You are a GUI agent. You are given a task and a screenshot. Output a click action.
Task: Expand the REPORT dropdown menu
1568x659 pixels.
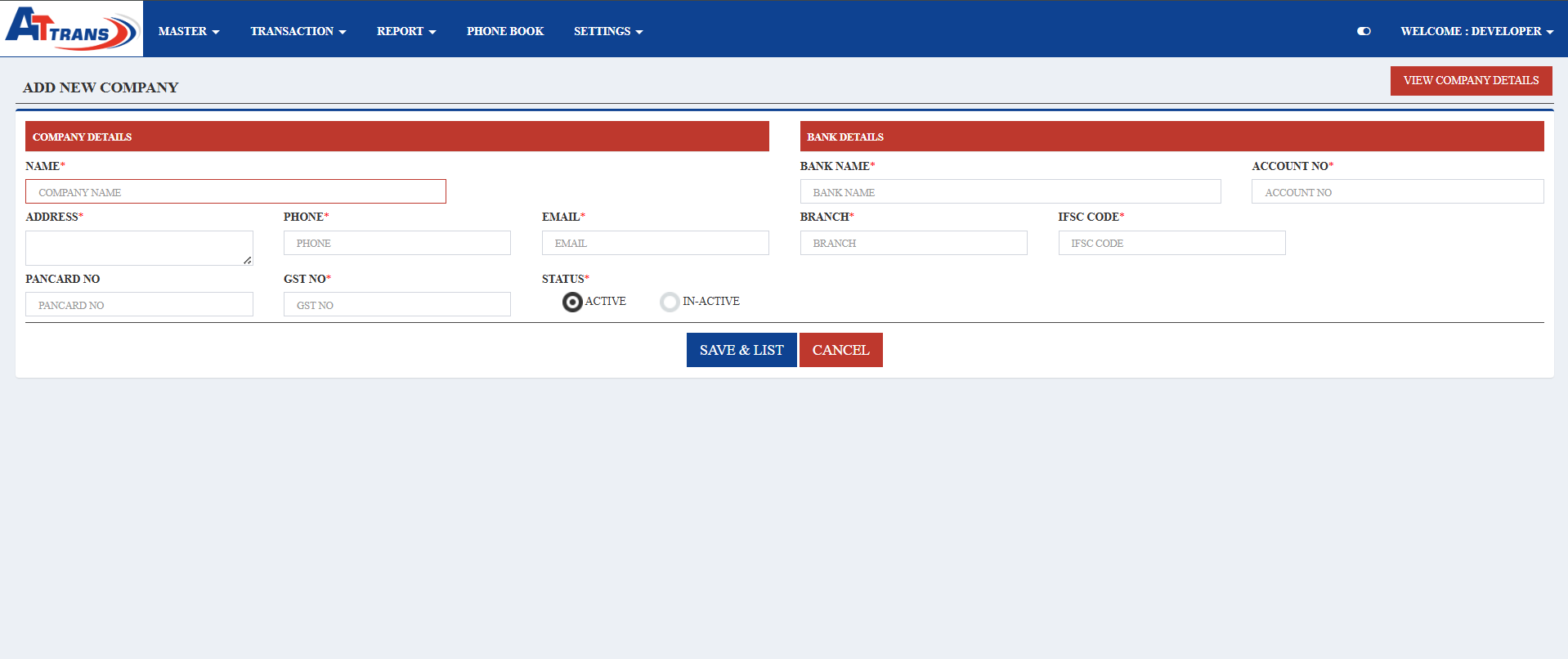pos(406,31)
